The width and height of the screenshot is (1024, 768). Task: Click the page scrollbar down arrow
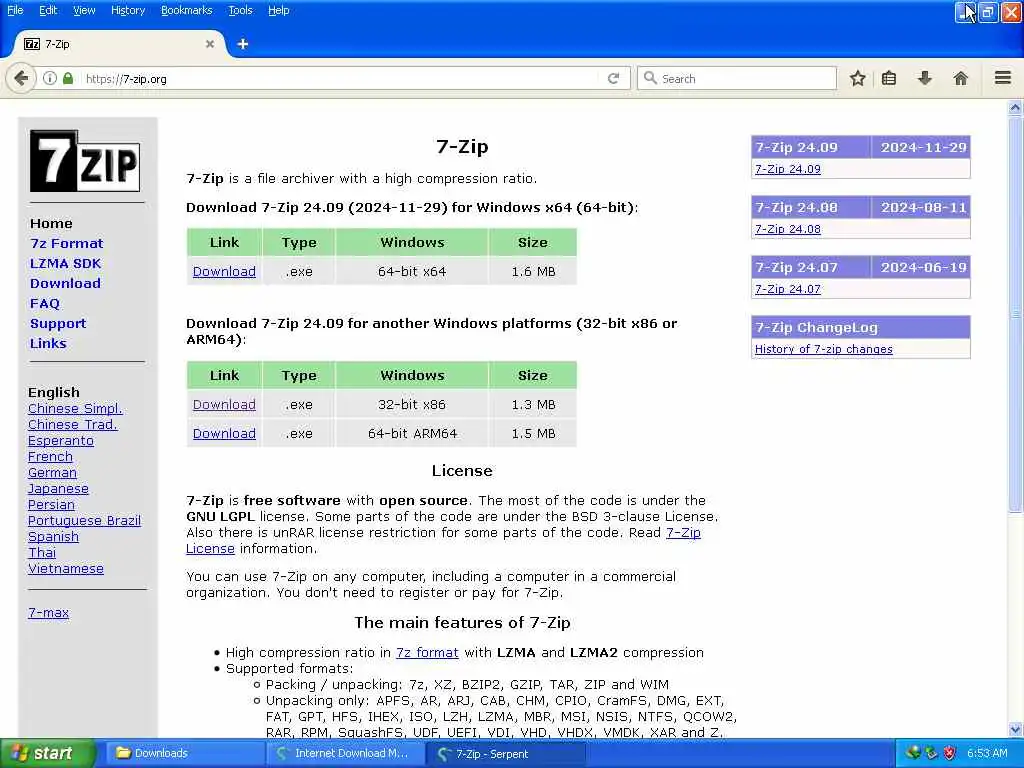click(x=1015, y=729)
